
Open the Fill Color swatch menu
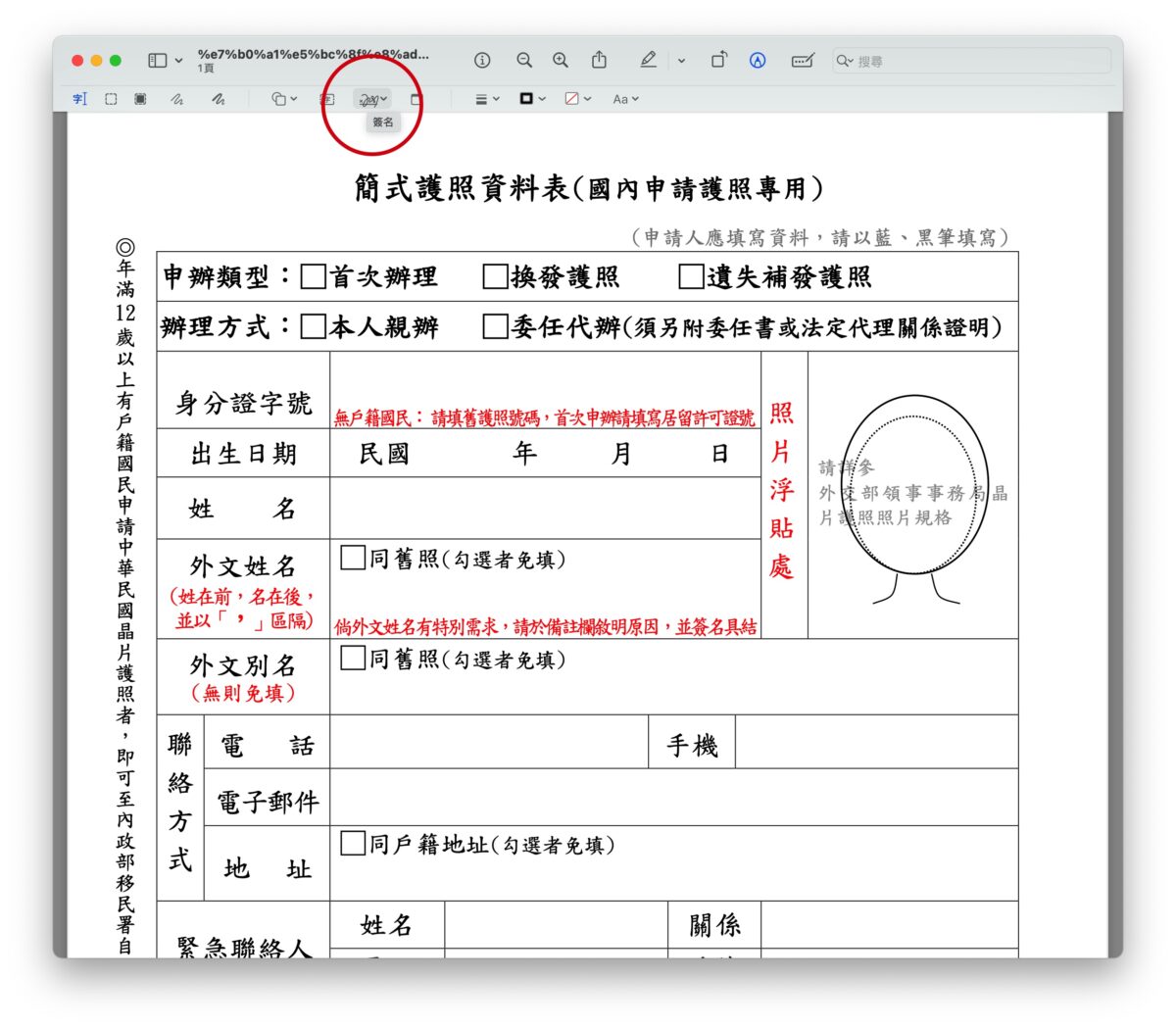point(578,99)
